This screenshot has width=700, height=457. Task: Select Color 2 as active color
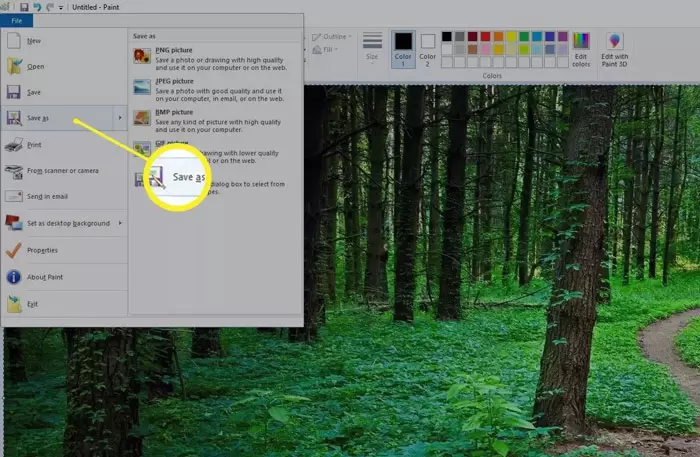pyautogui.click(x=427, y=50)
